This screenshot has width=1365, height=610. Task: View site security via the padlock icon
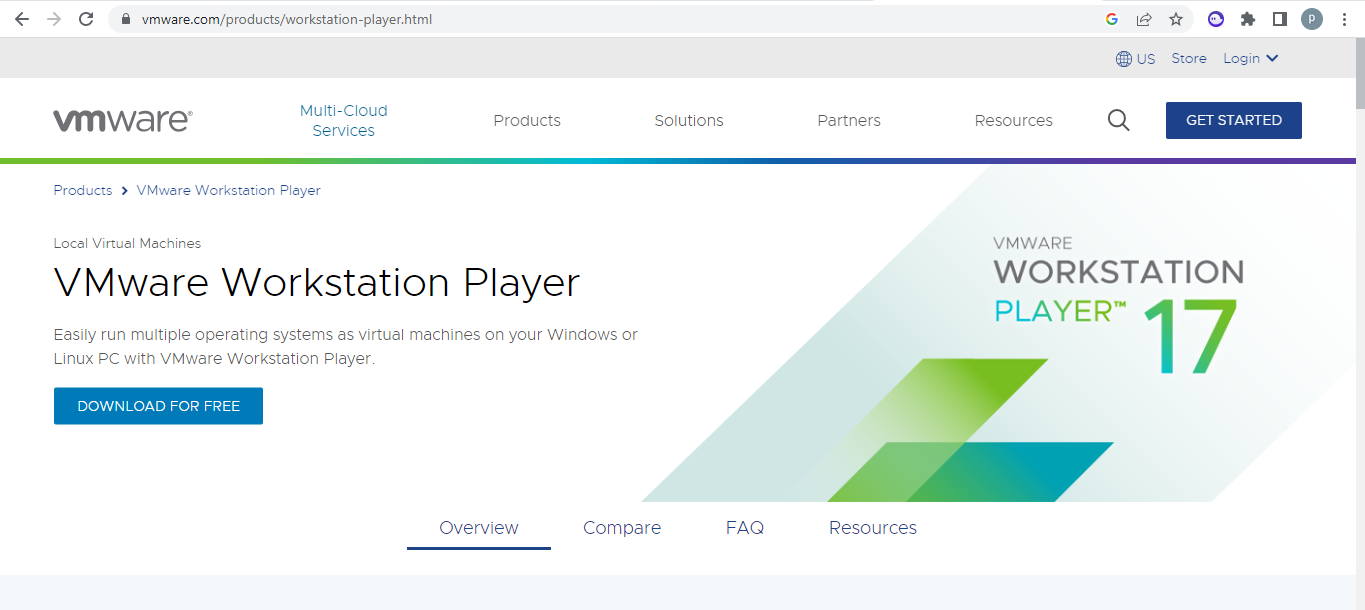(124, 18)
